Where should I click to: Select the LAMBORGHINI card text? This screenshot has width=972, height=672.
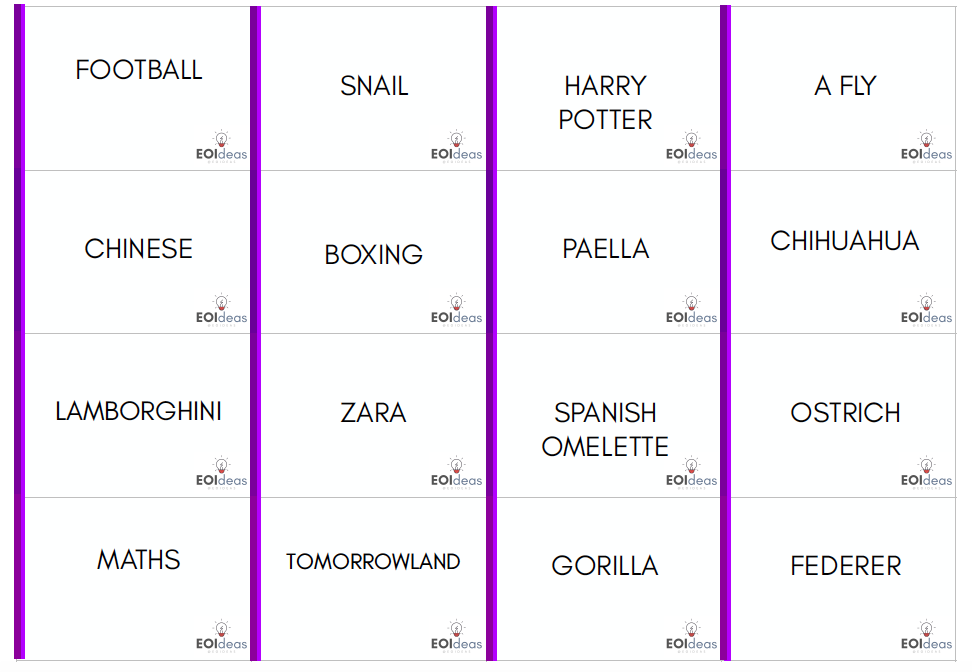coord(138,412)
